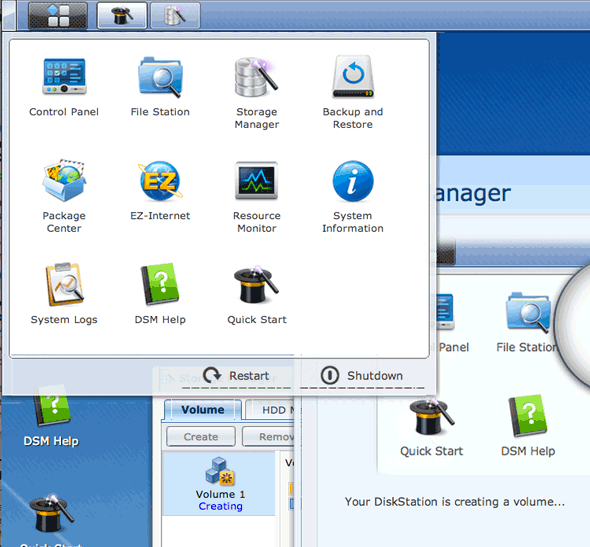Launch Package Center
Image resolution: width=590 pixels, height=547 pixels.
click(x=64, y=196)
